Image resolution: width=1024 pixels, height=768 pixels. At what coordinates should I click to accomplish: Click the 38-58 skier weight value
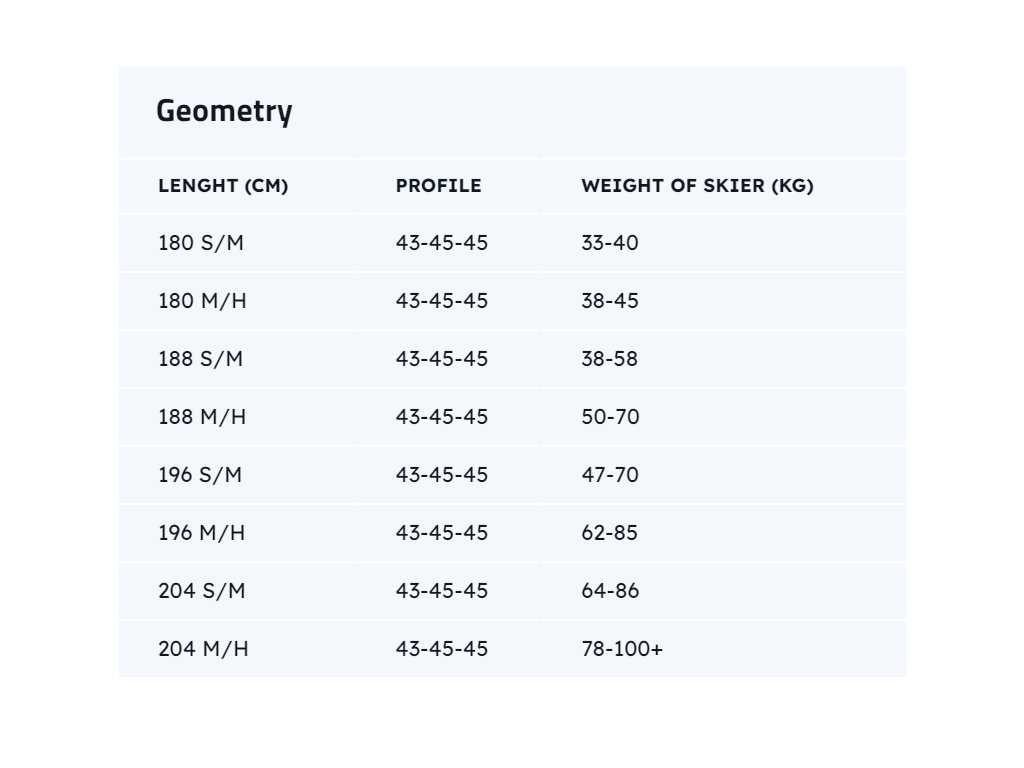609,359
